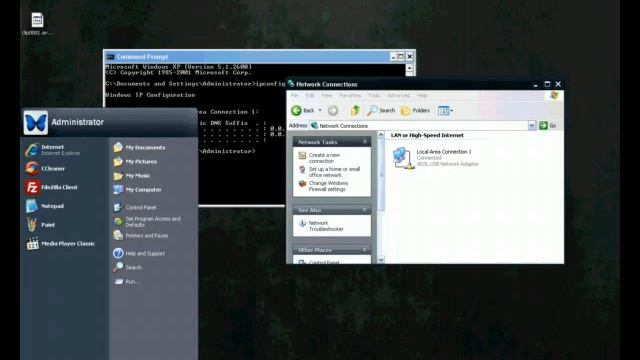Open My Pictures folder

[x=136, y=162]
